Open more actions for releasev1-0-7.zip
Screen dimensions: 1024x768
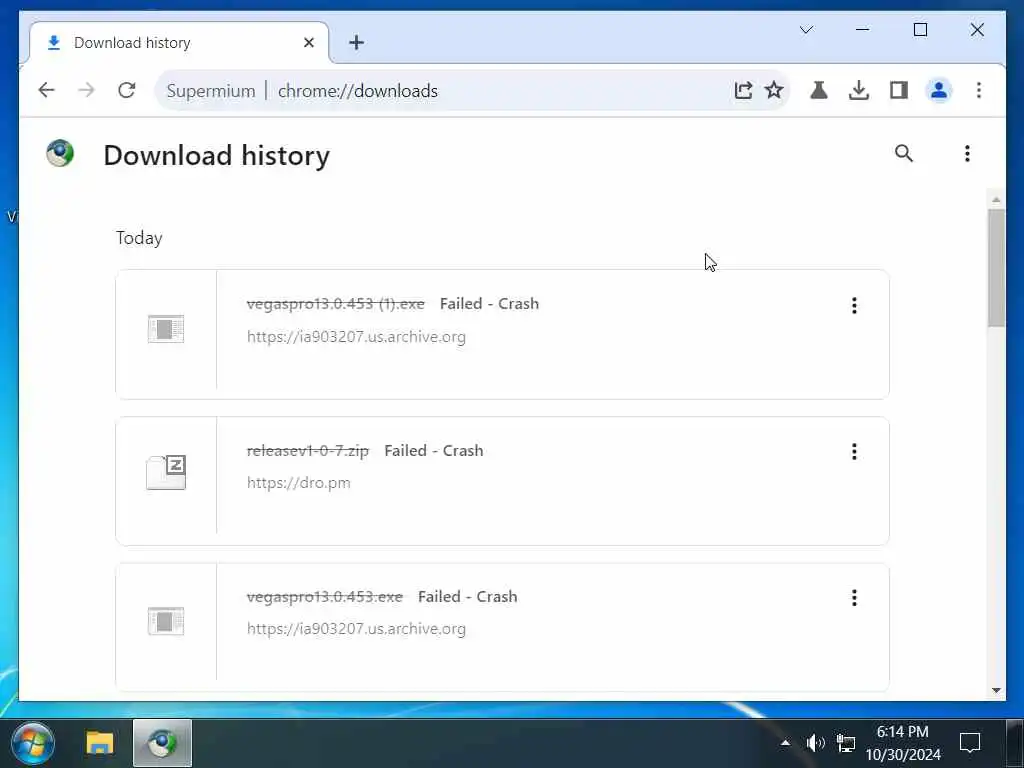tap(854, 452)
